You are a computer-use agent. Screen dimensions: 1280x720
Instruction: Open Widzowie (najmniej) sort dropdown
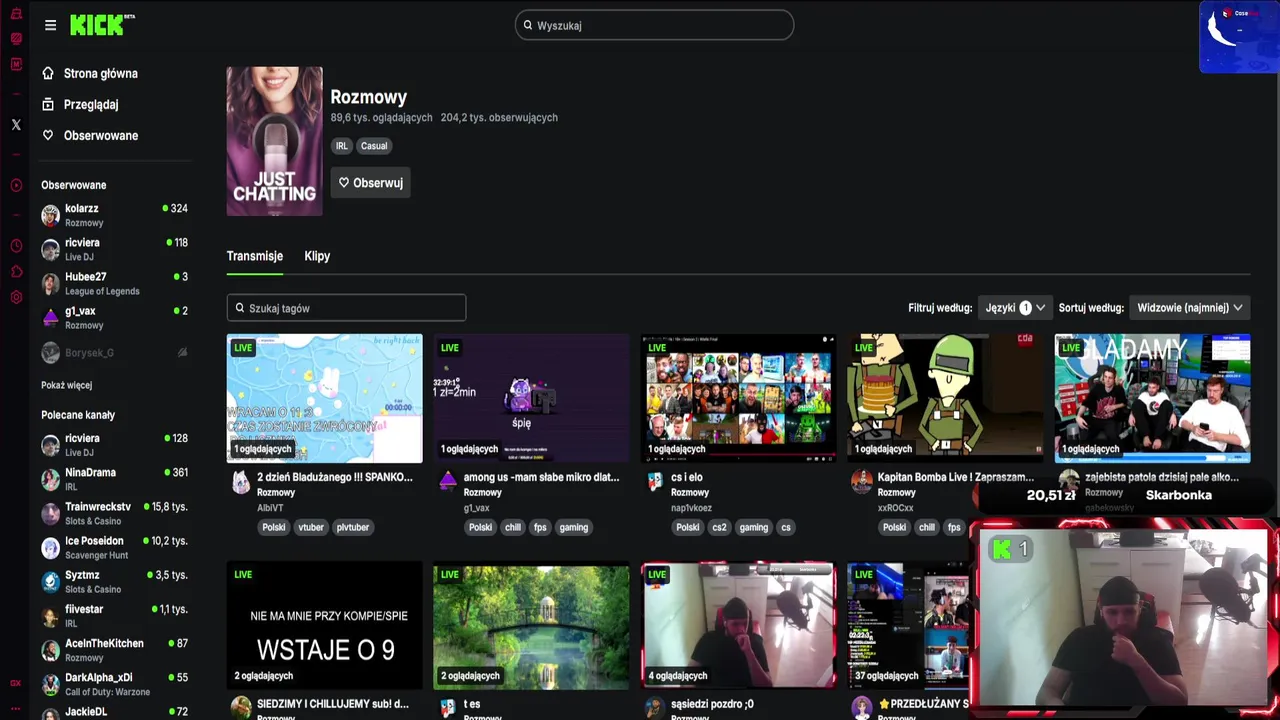click(1189, 308)
